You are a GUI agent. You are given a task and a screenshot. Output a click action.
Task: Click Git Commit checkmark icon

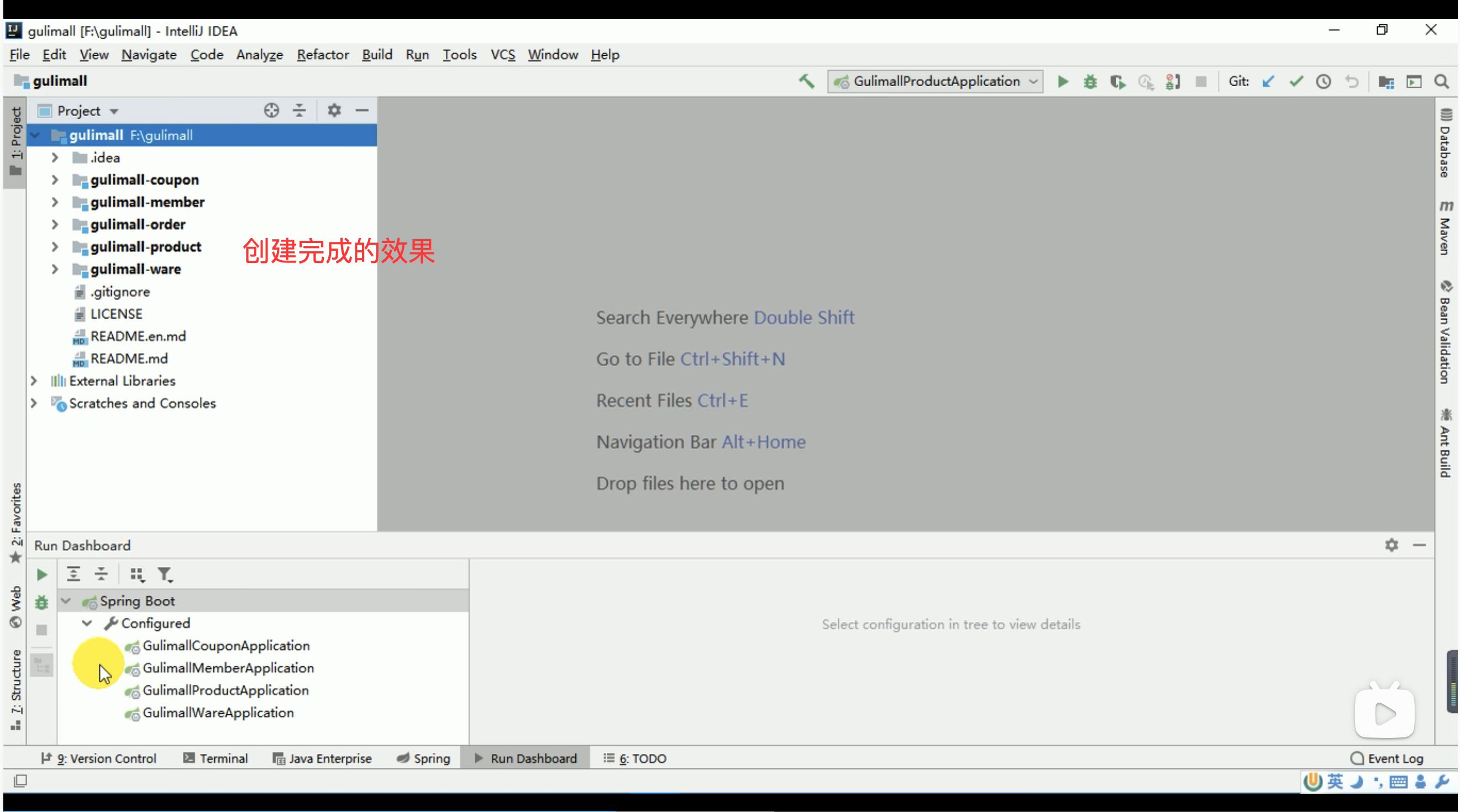[1296, 81]
